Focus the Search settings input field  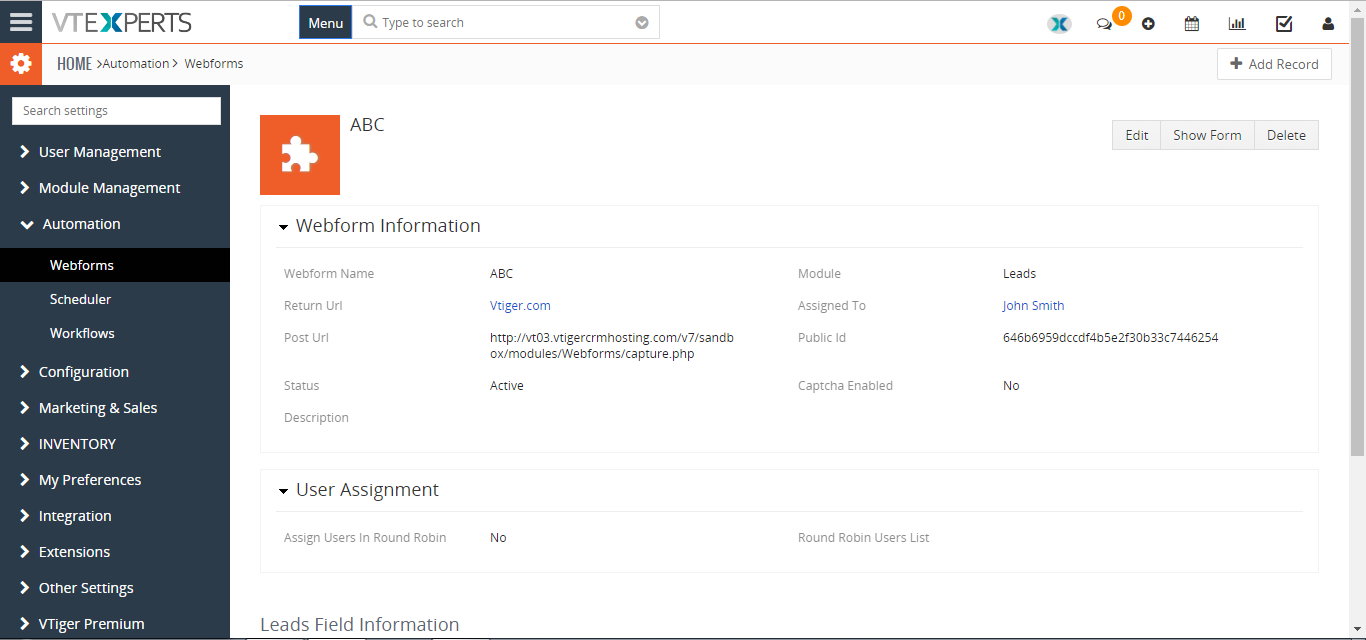[x=116, y=111]
